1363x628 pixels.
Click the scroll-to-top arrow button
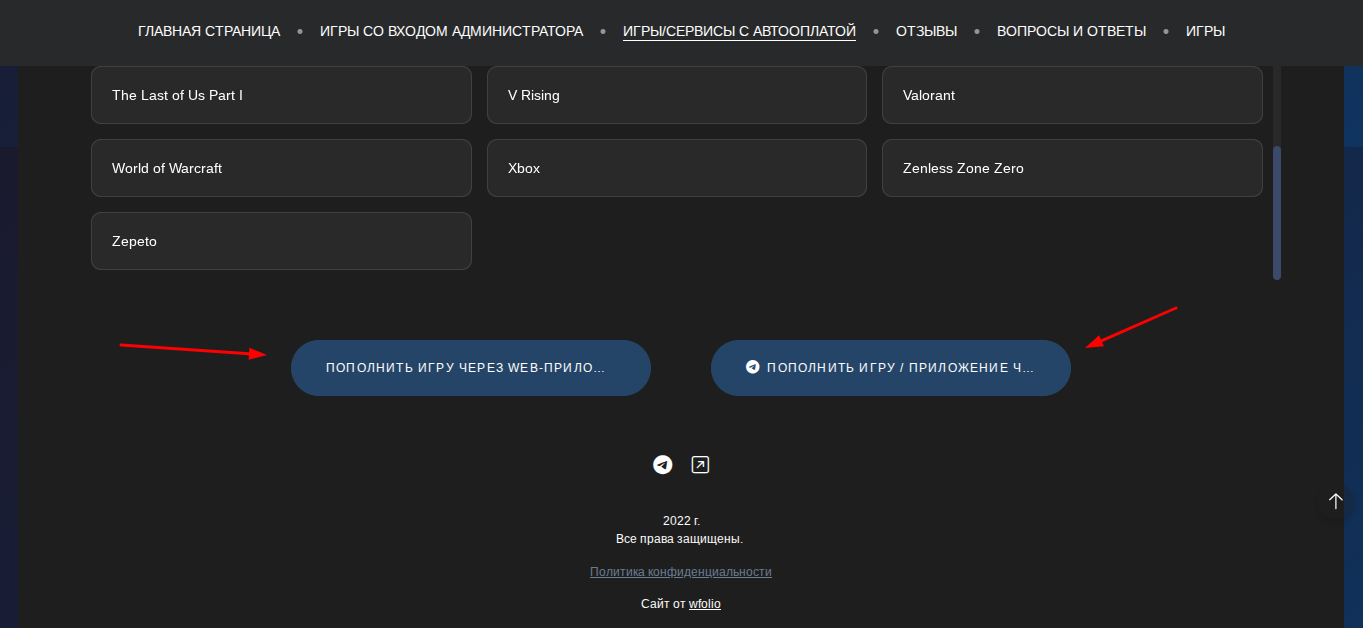pos(1335,501)
